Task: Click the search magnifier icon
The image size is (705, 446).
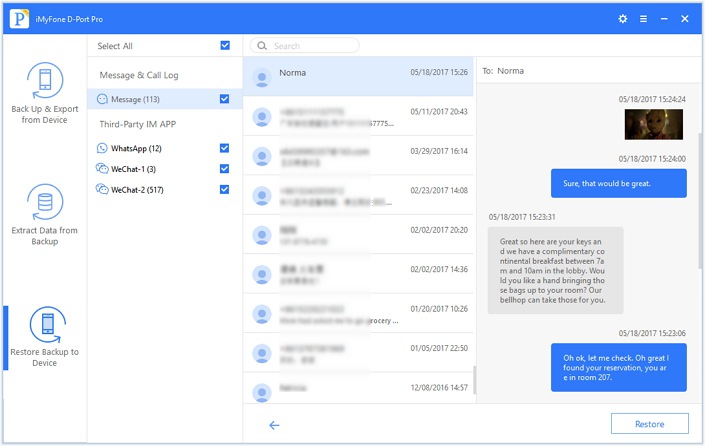Action: [x=262, y=45]
